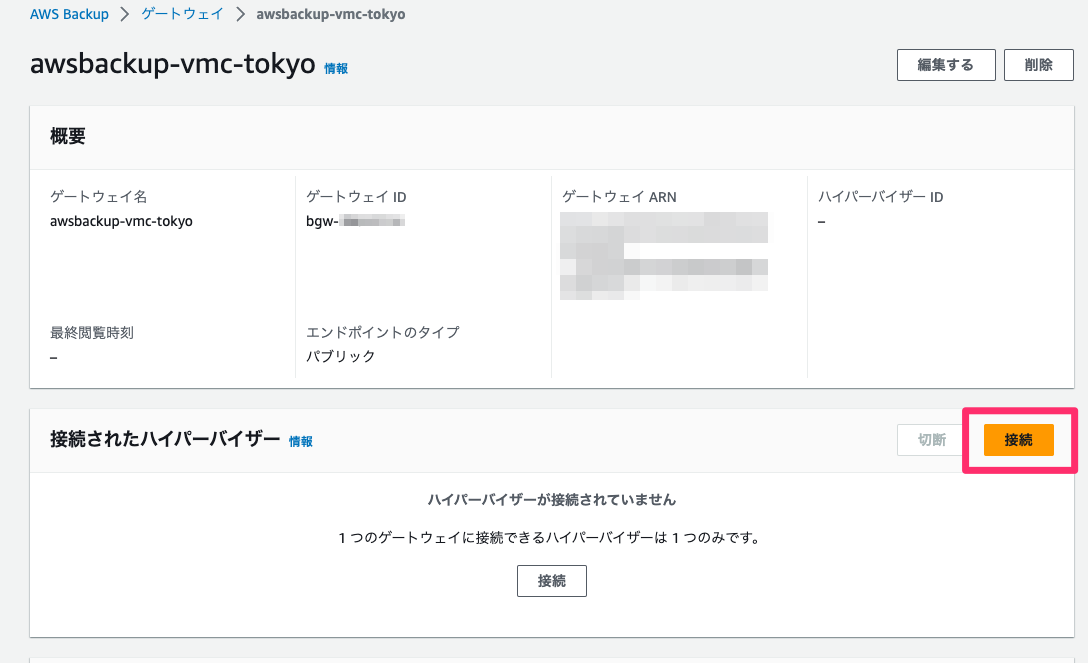Open the 情報 link beside the page title
Viewport: 1088px width, 663px height.
[336, 67]
